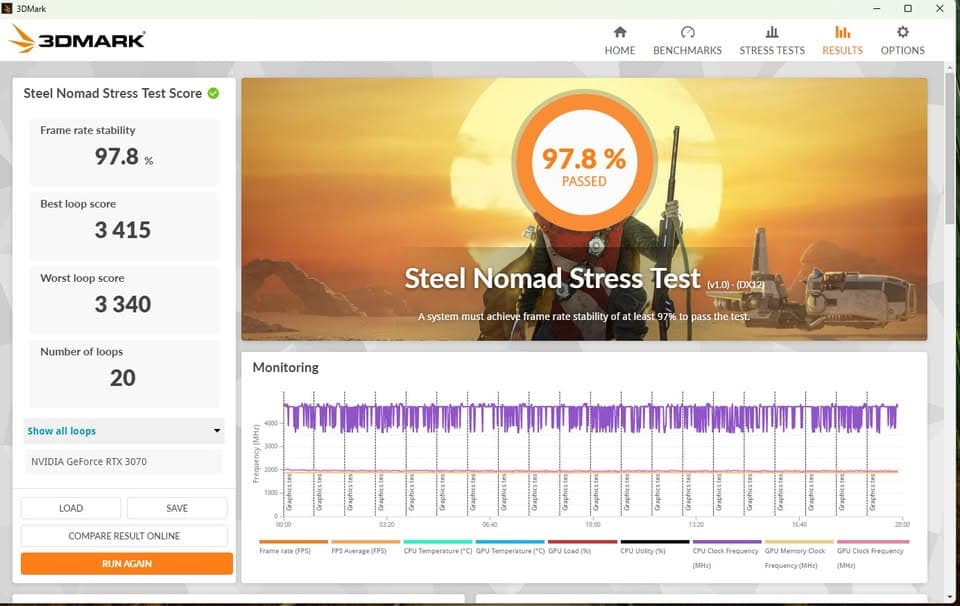Click the orange RUN AGAIN button

(x=127, y=564)
